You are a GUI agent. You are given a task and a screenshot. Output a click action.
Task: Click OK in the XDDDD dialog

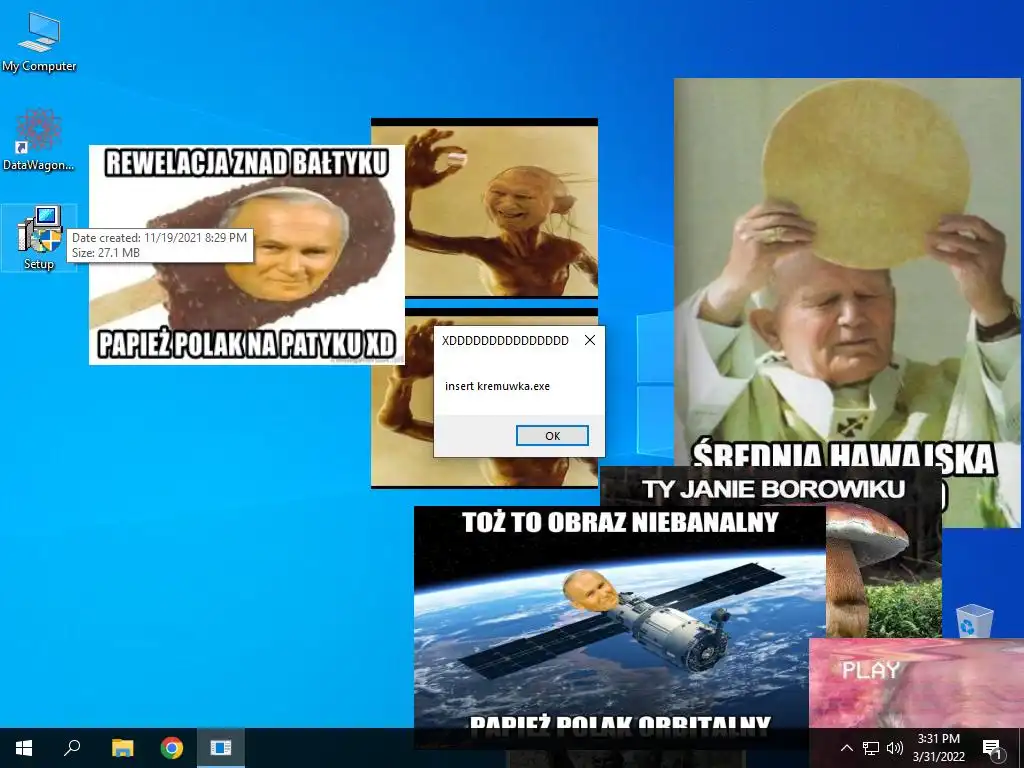(552, 436)
